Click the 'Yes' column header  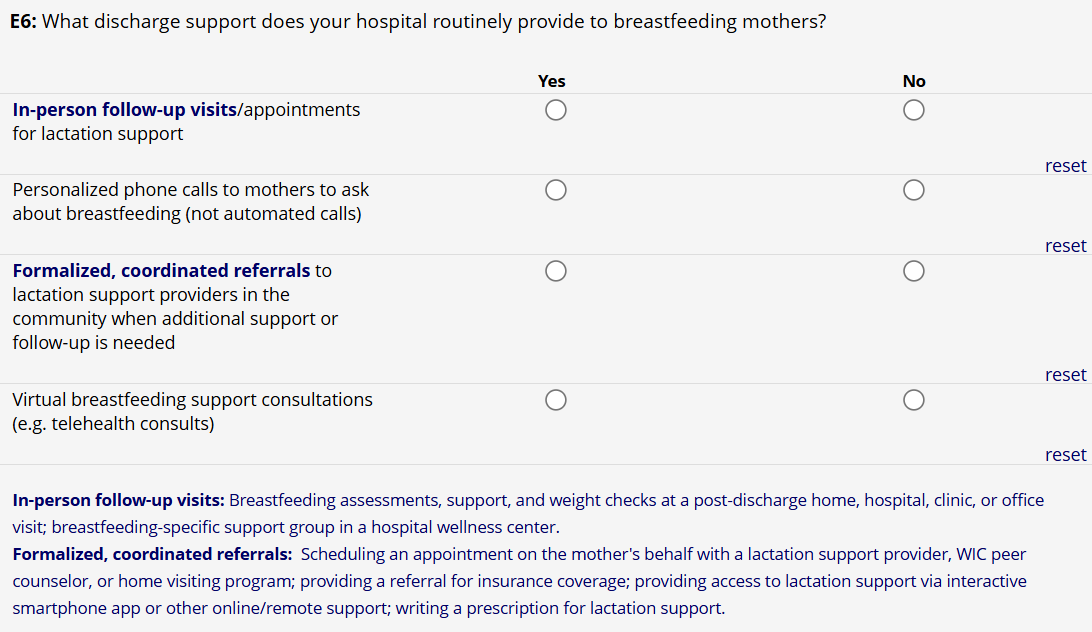click(x=551, y=81)
